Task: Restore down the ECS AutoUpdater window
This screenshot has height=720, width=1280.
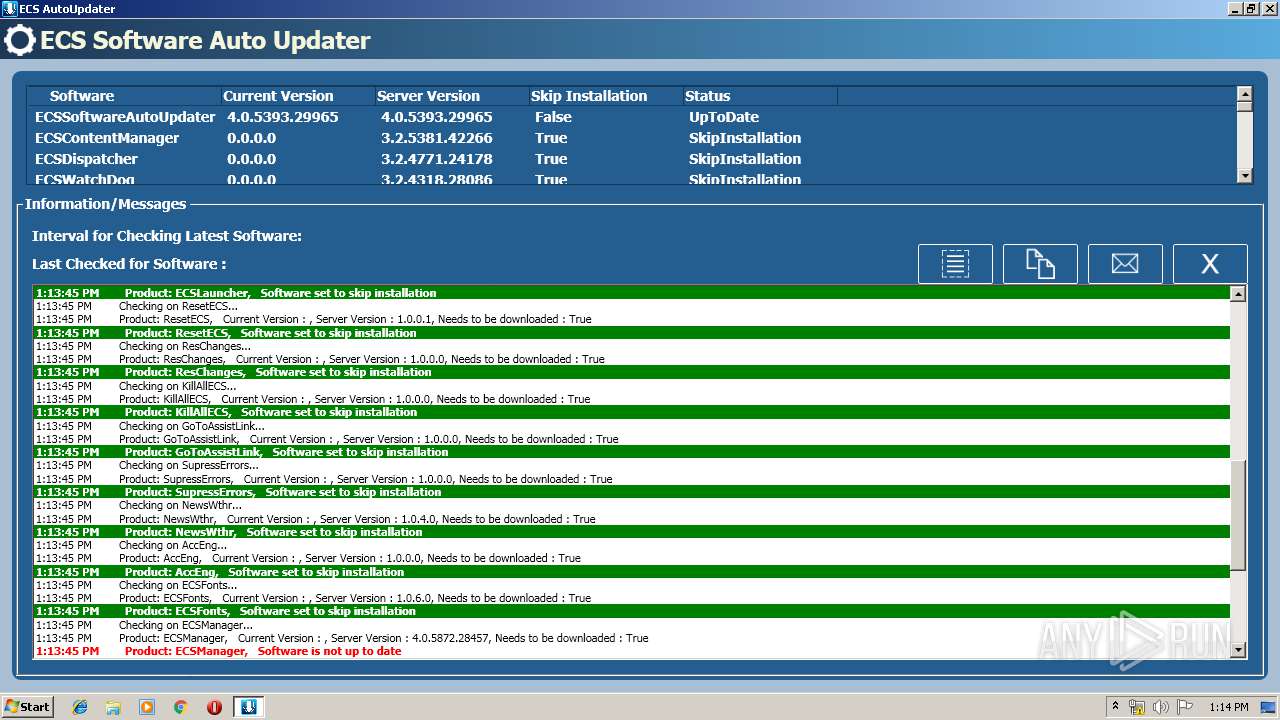Action: coord(1251,8)
